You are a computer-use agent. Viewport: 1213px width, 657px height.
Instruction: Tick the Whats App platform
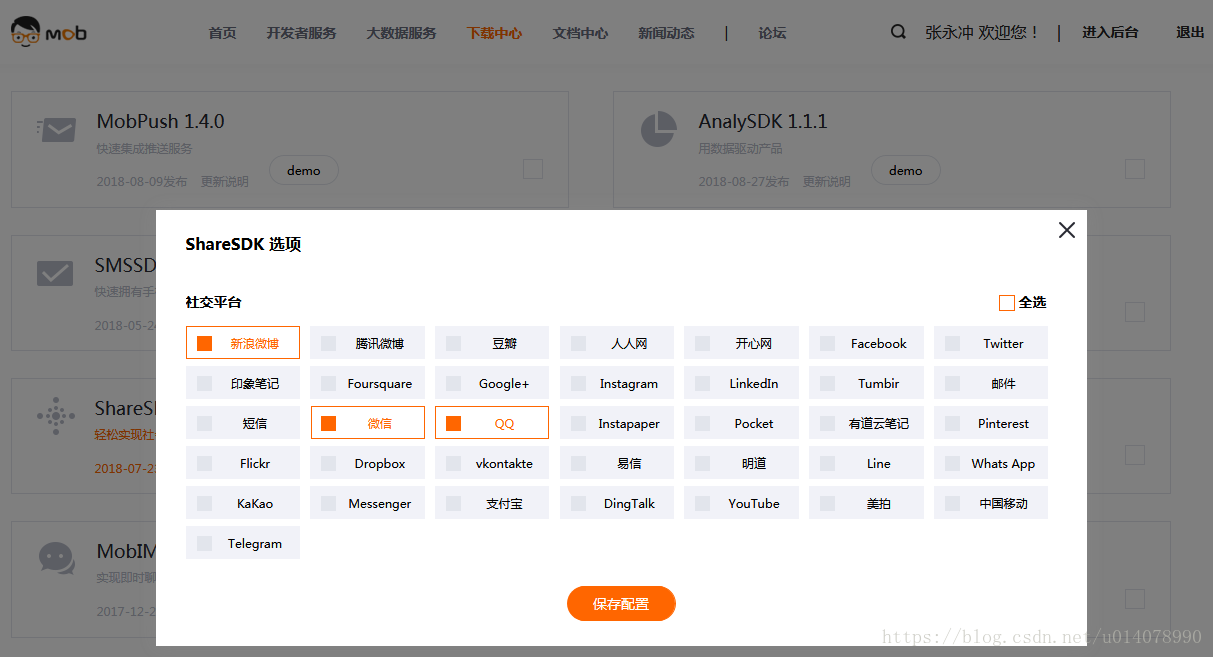pyautogui.click(x=991, y=463)
